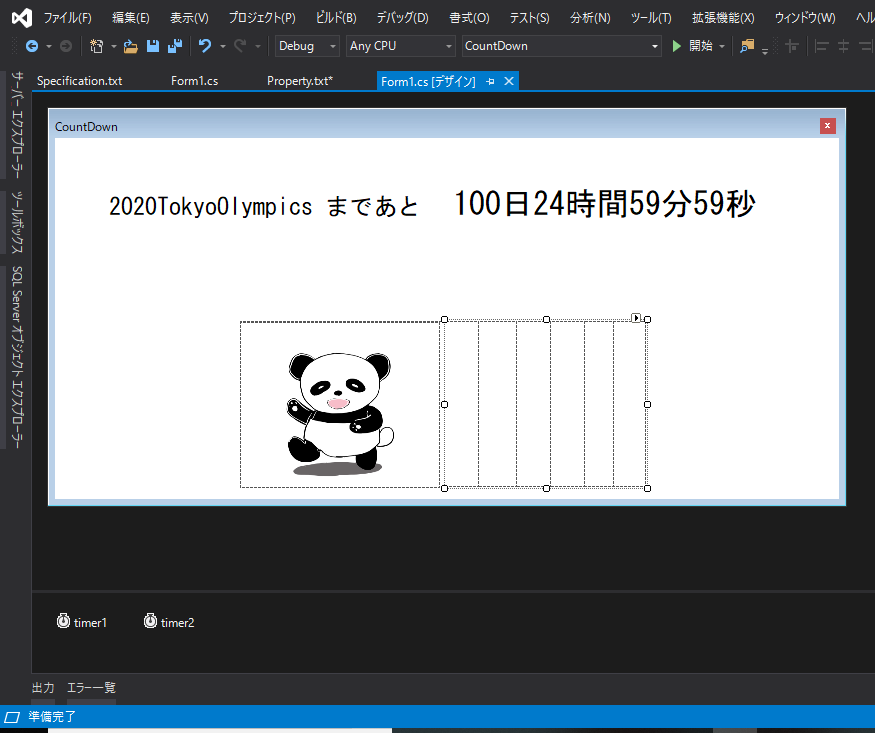This screenshot has height=733, width=875.
Task: Select the timer2 component in tray
Action: pos(169,622)
